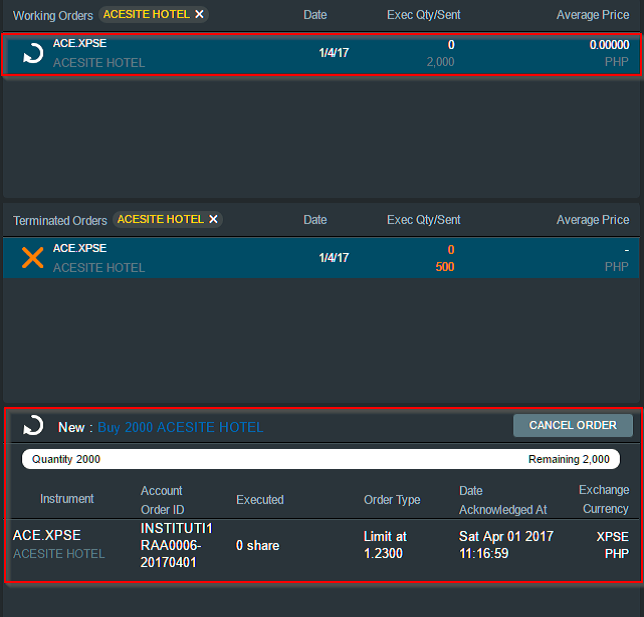
Task: Click the 0.00000 average price value
Action: tap(609, 45)
